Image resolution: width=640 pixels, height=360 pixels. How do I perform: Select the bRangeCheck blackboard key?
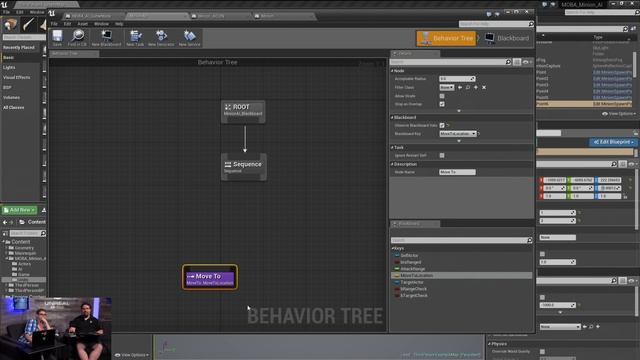pos(413,289)
